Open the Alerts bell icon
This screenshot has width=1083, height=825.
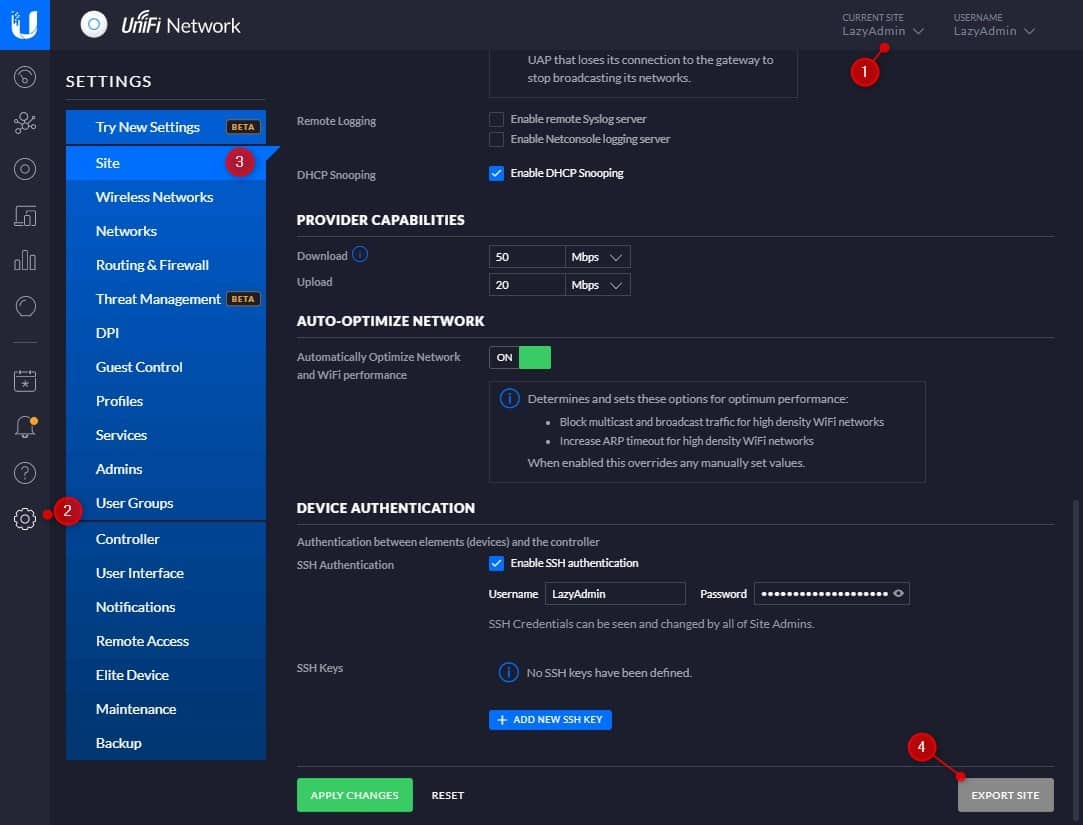coord(25,427)
